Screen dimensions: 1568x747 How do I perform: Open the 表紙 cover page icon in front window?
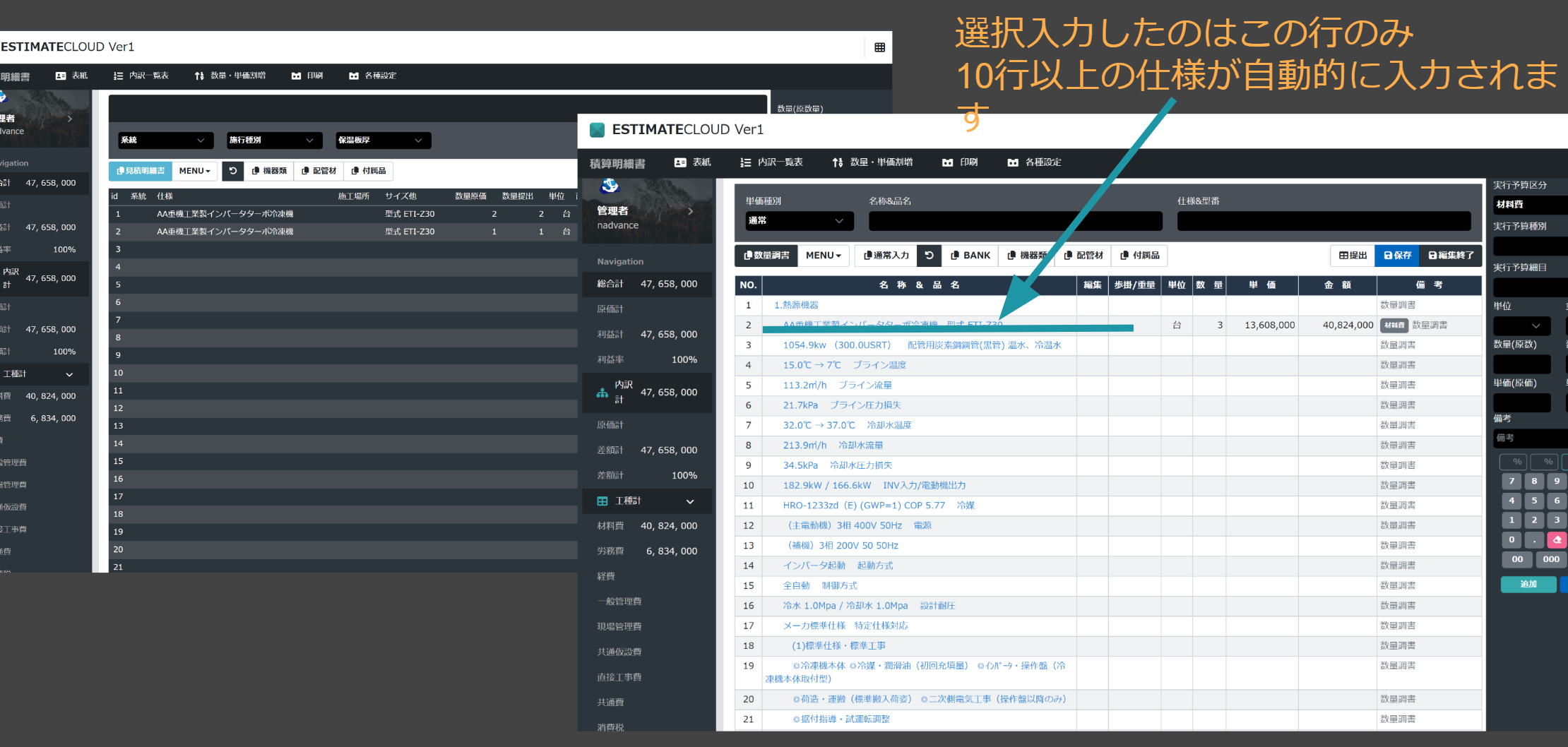[x=680, y=162]
